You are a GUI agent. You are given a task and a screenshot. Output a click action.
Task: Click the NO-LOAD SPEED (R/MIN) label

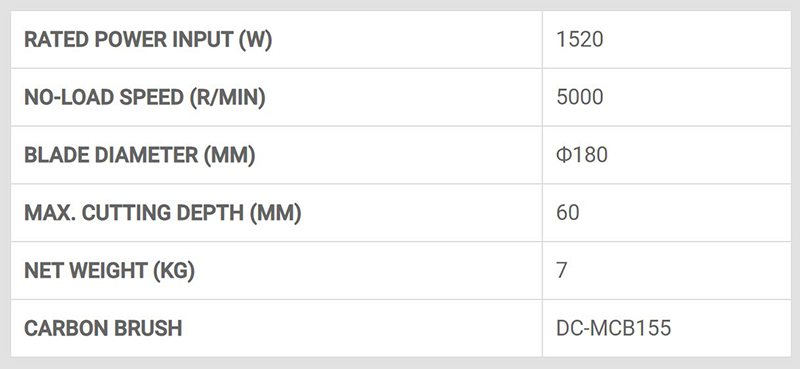click(x=145, y=97)
